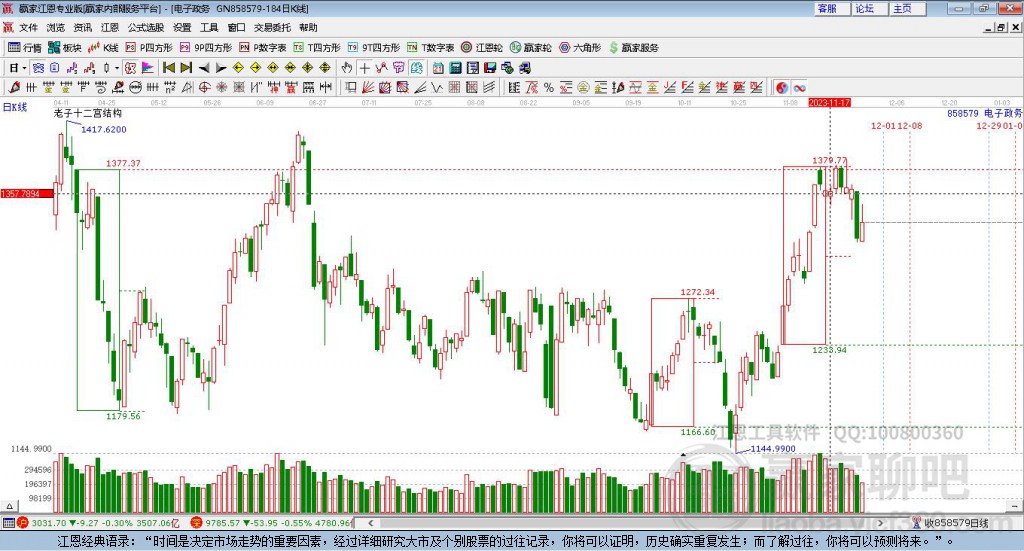Open the 江恩轮 Gann wheel
Screen dimensions: 1024x551
click(482, 48)
